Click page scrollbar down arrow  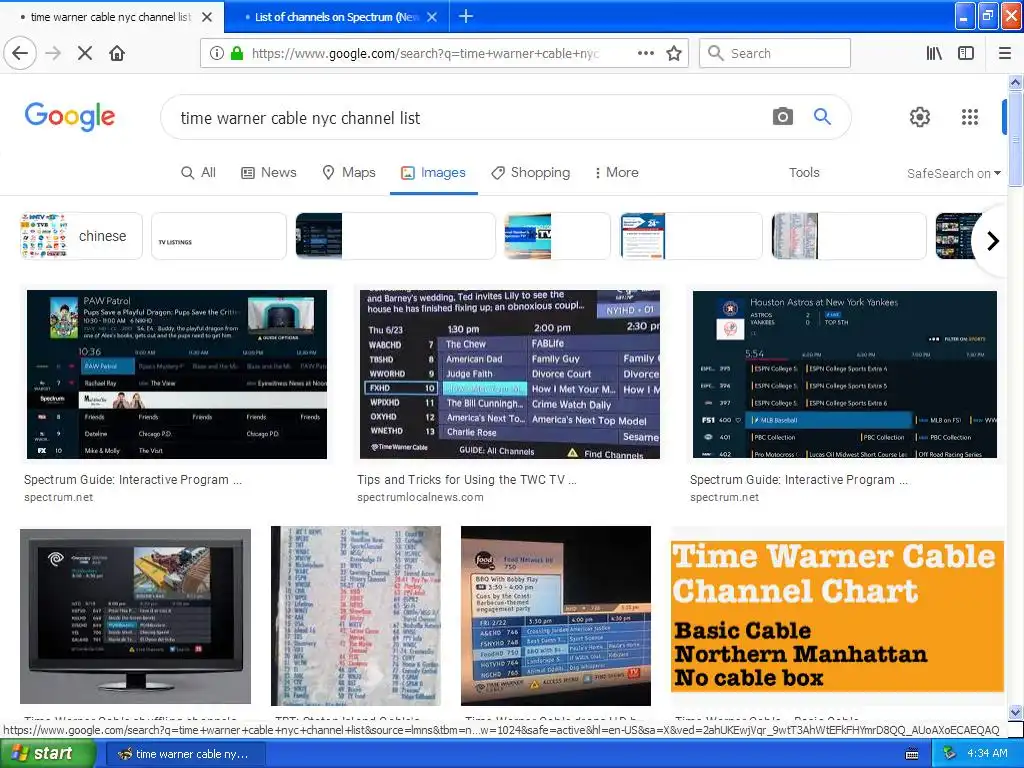(1015, 712)
